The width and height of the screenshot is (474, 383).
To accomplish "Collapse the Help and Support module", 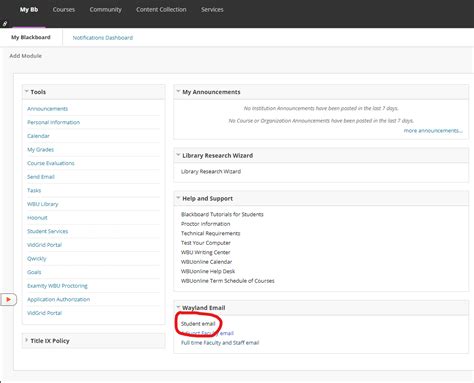I will pos(178,198).
